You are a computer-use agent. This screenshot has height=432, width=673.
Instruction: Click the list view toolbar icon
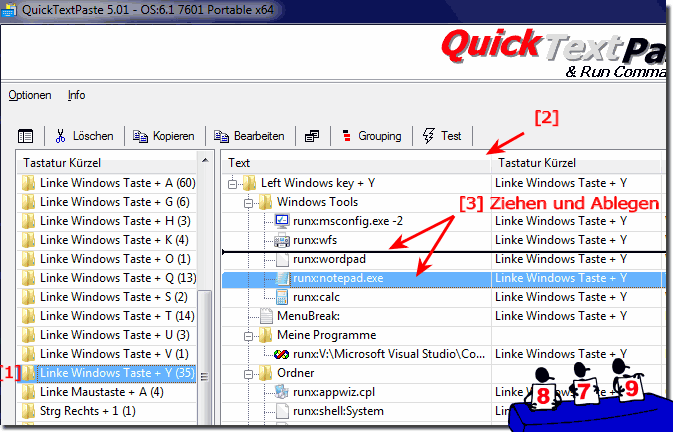25,136
